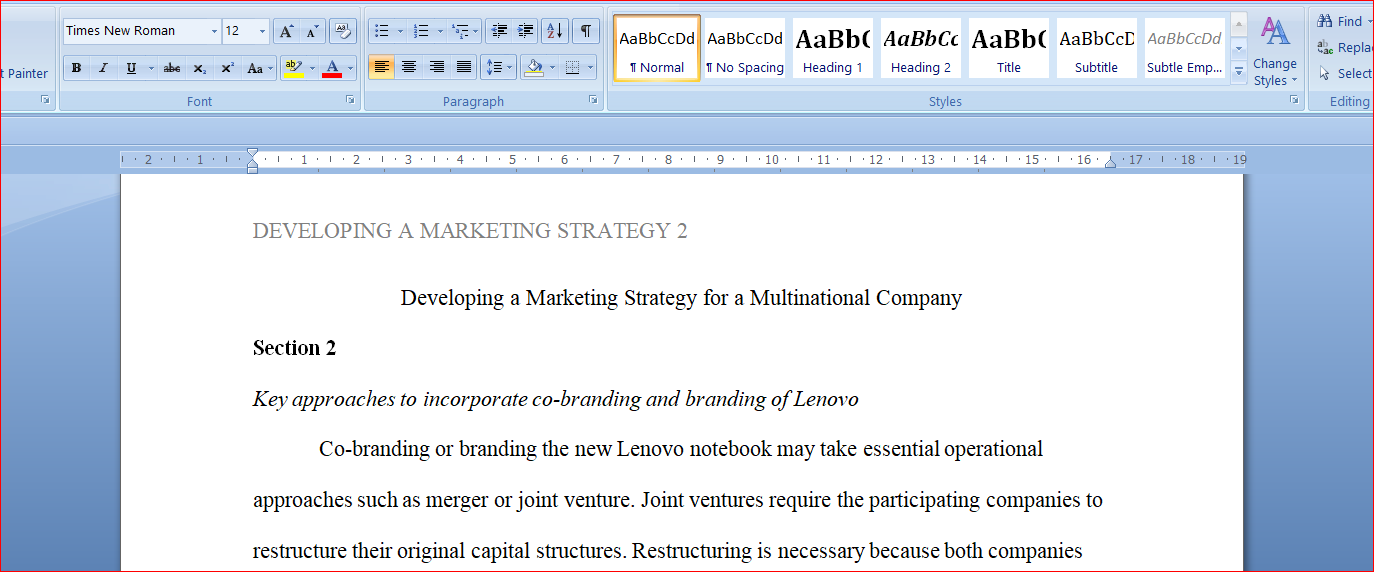The image size is (1374, 572).
Task: Apply red font color
Action: pos(332,68)
